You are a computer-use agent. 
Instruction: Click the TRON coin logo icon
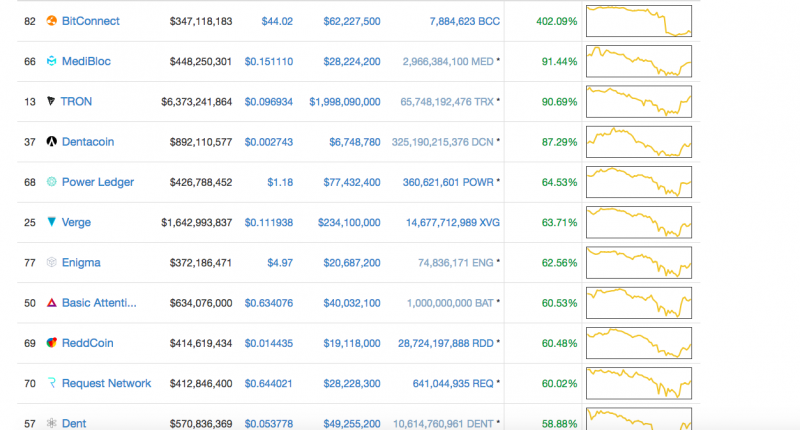(x=51, y=101)
